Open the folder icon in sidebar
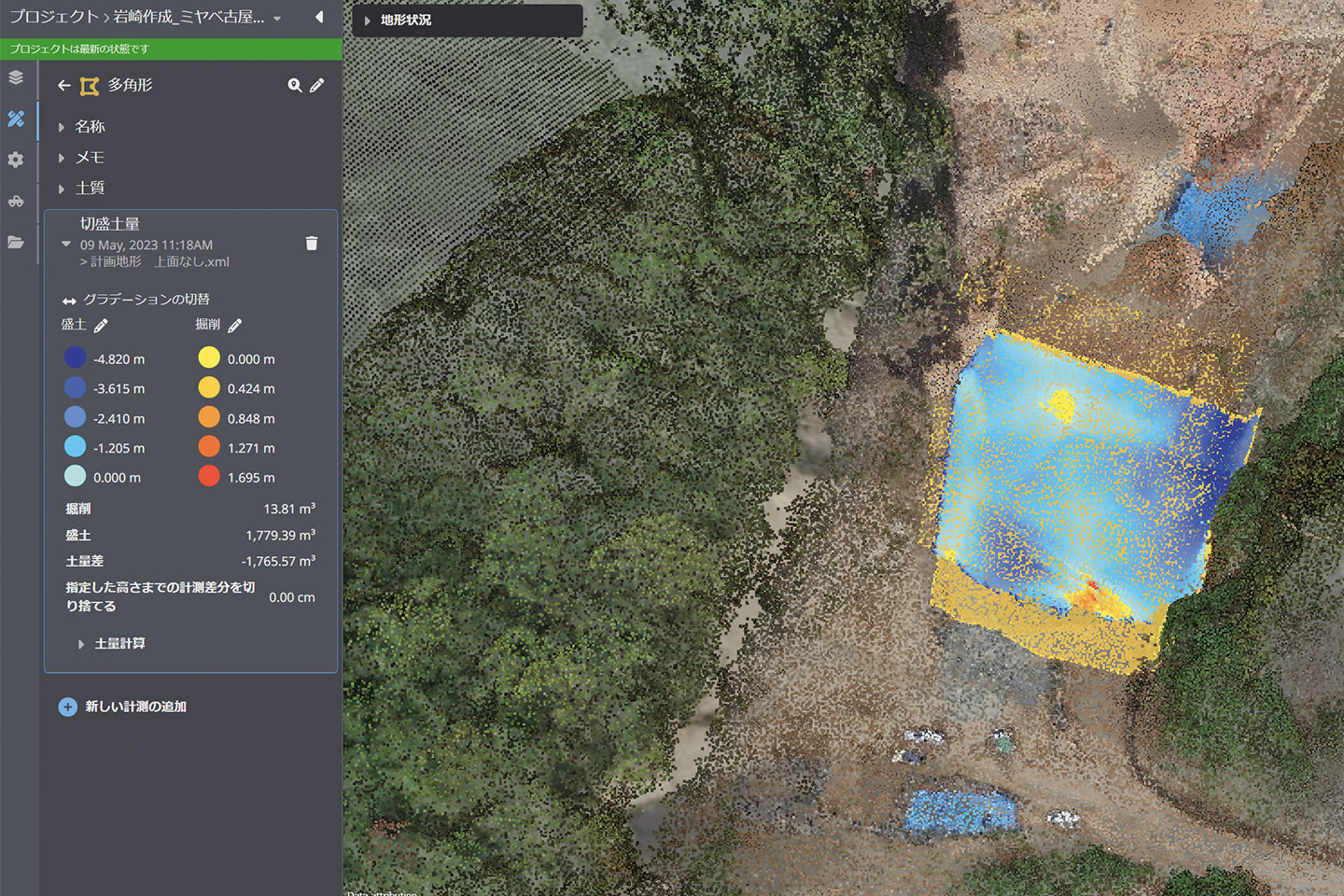The height and width of the screenshot is (896, 1344). tap(16, 242)
